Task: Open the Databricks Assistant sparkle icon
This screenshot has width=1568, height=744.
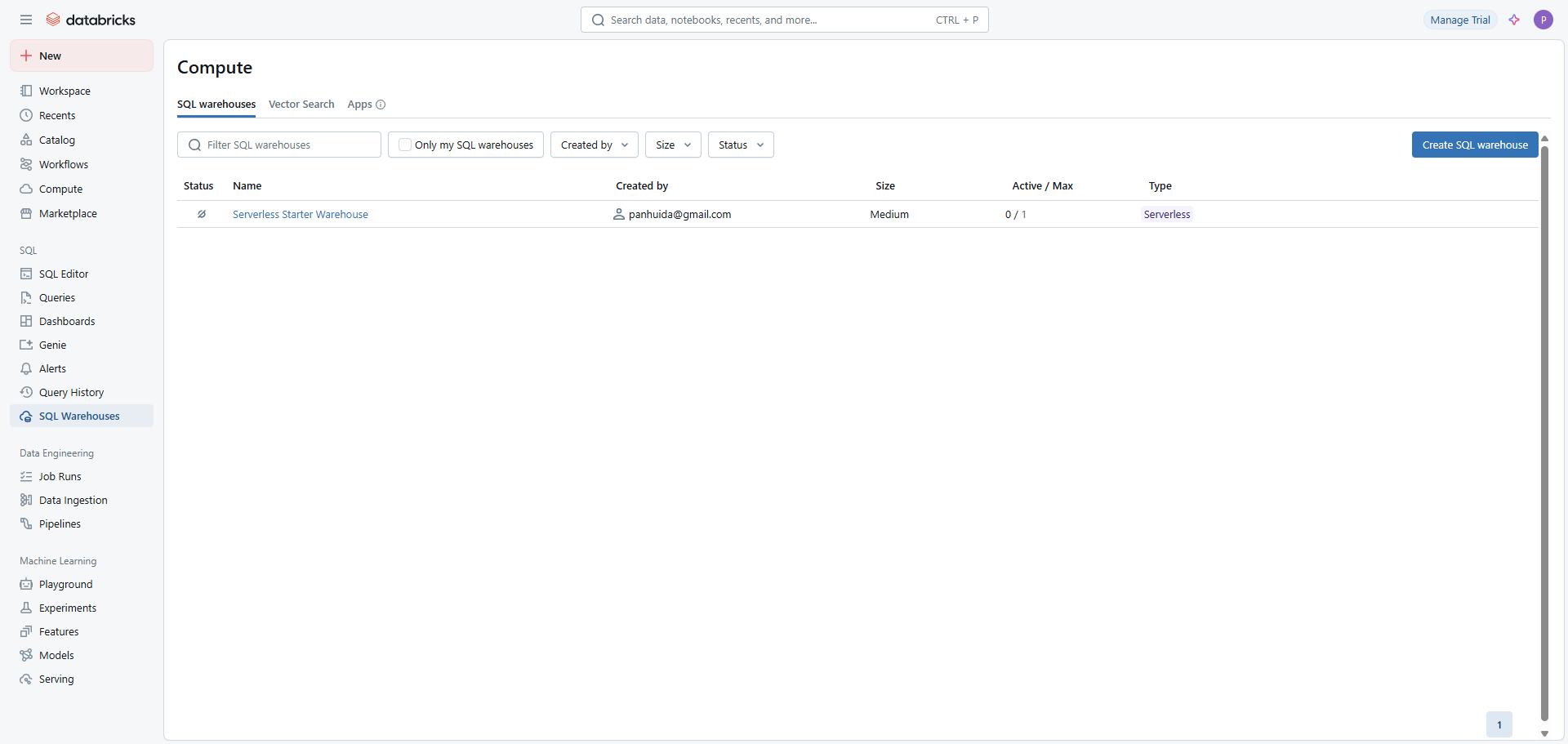Action: (x=1514, y=20)
